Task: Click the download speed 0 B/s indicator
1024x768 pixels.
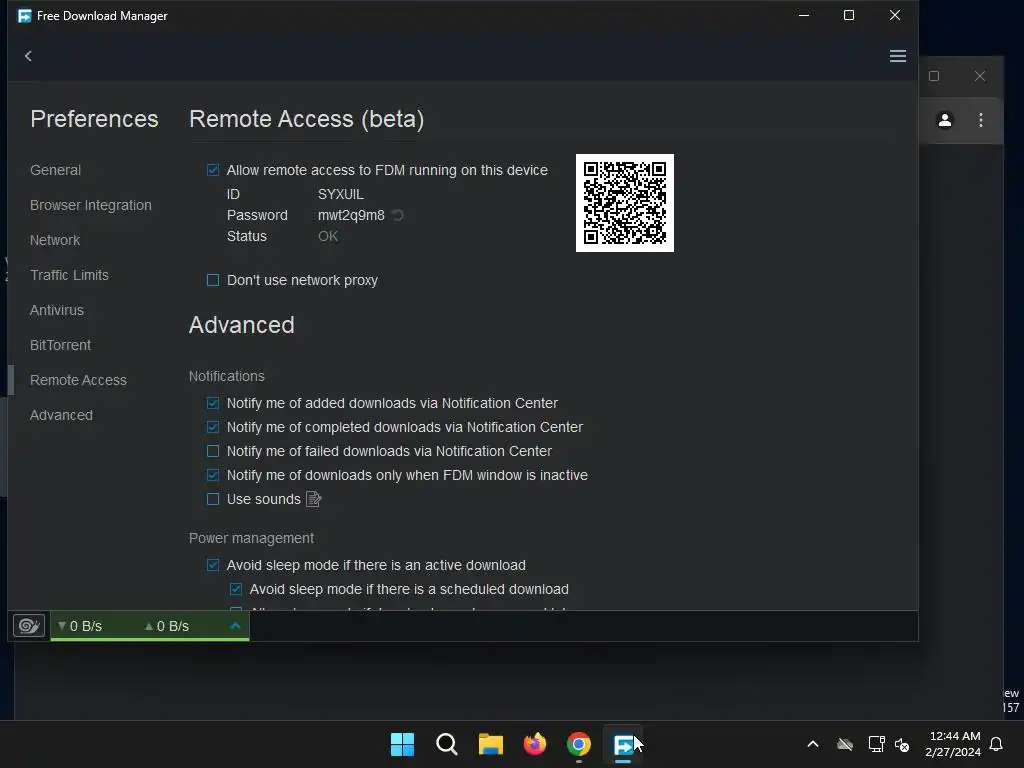Action: tap(80, 626)
